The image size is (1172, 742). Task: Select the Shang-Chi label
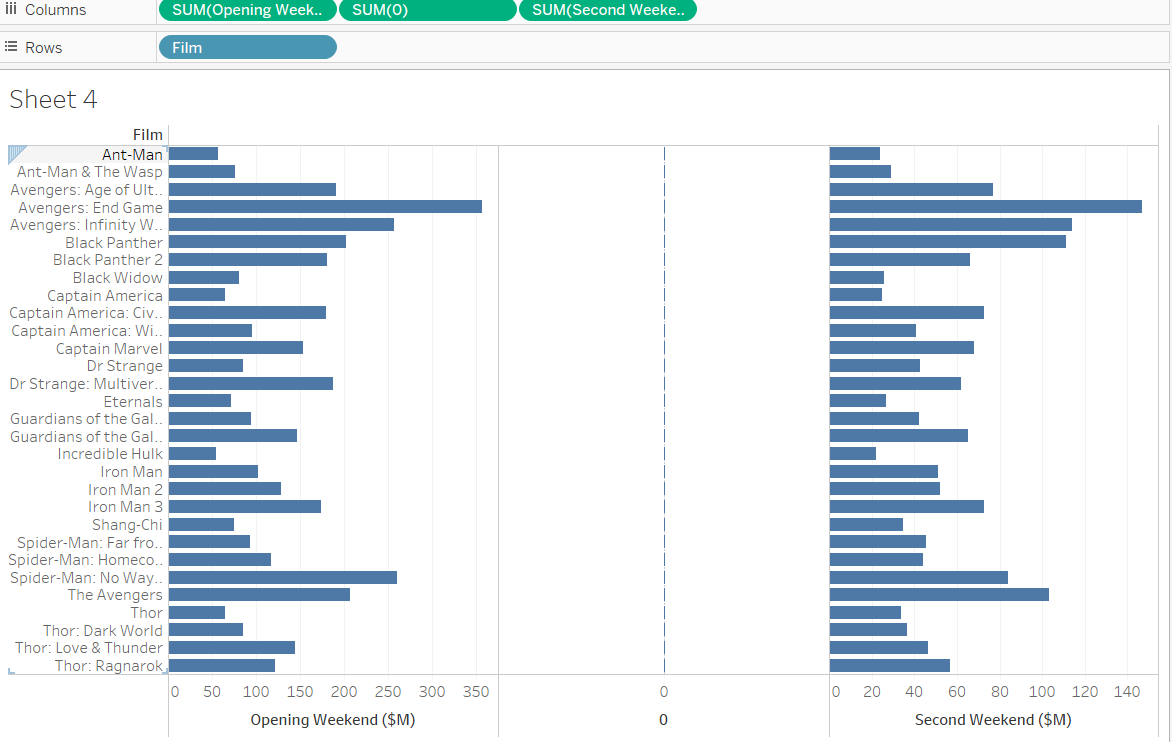point(127,525)
